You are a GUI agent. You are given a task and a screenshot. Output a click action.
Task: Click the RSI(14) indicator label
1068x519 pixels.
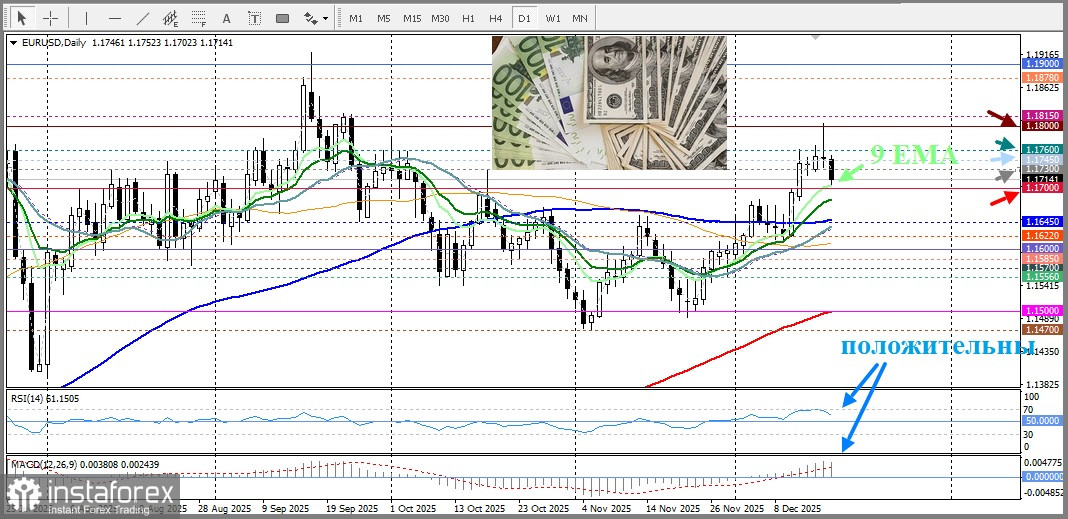pos(44,398)
